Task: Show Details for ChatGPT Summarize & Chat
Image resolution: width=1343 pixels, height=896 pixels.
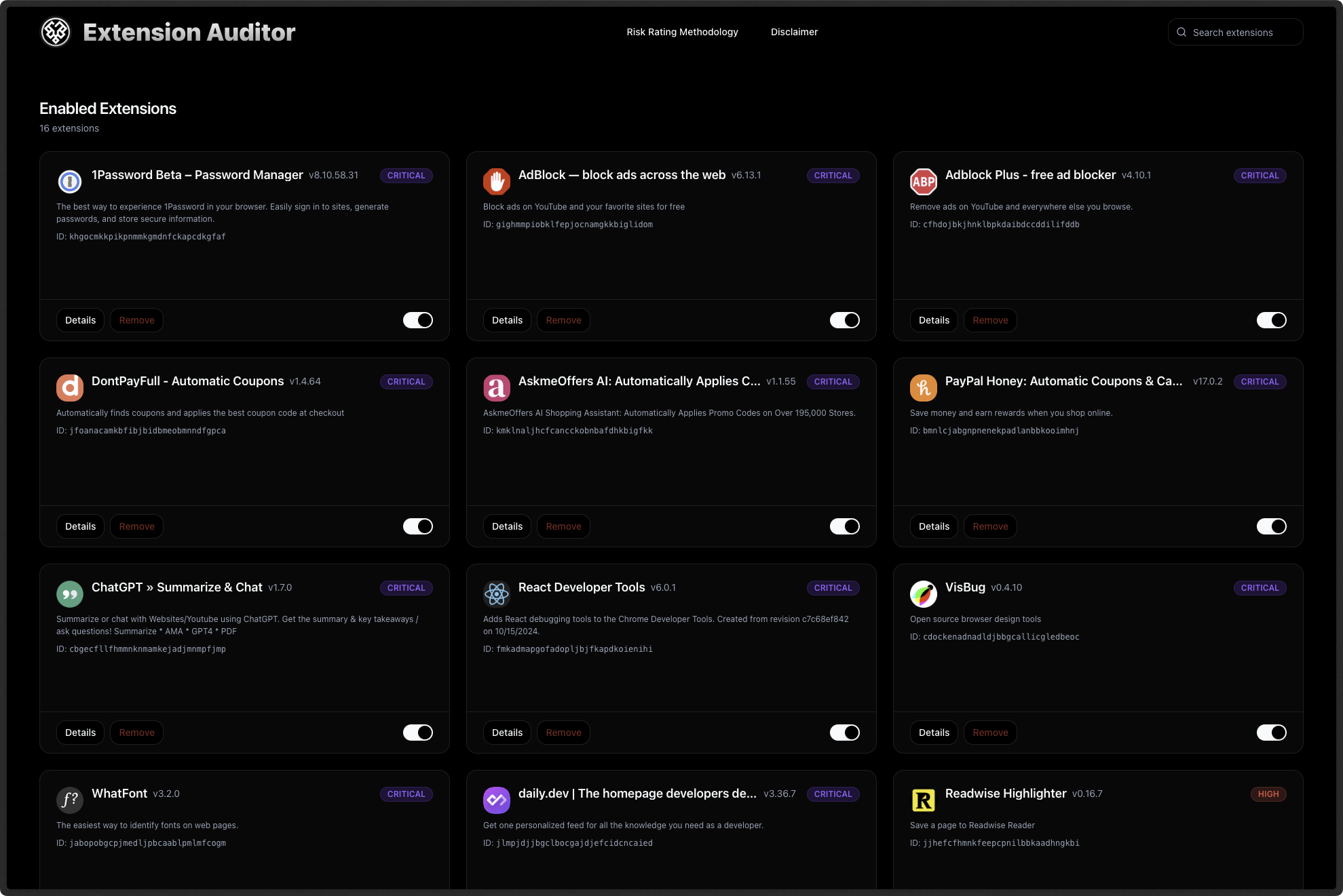Action: pyautogui.click(x=80, y=733)
